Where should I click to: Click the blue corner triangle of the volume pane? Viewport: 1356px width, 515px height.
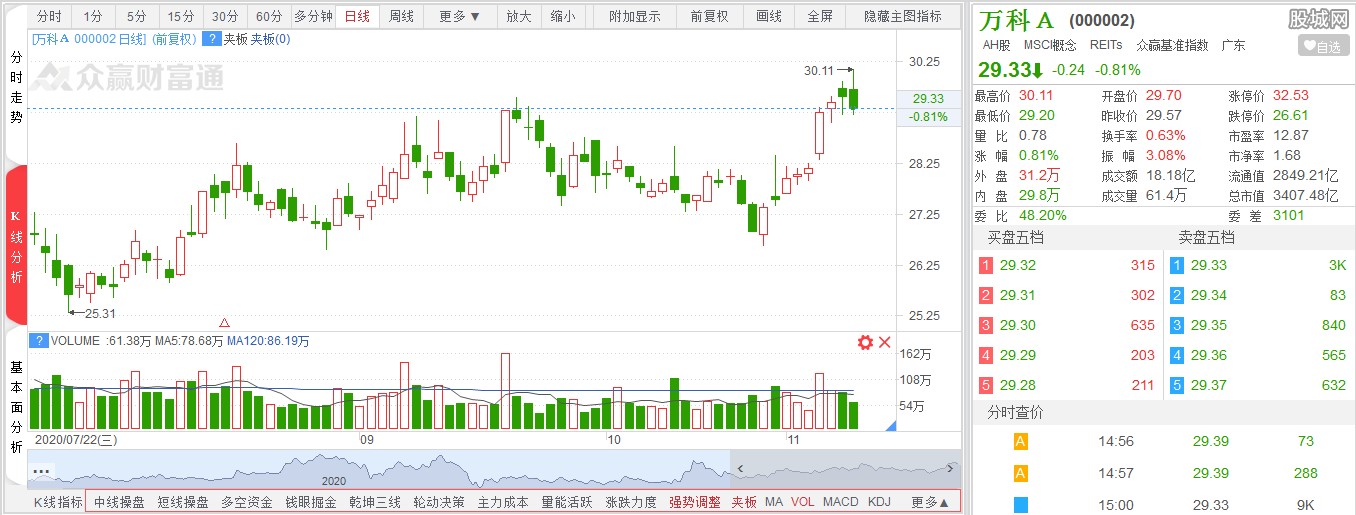889,426
